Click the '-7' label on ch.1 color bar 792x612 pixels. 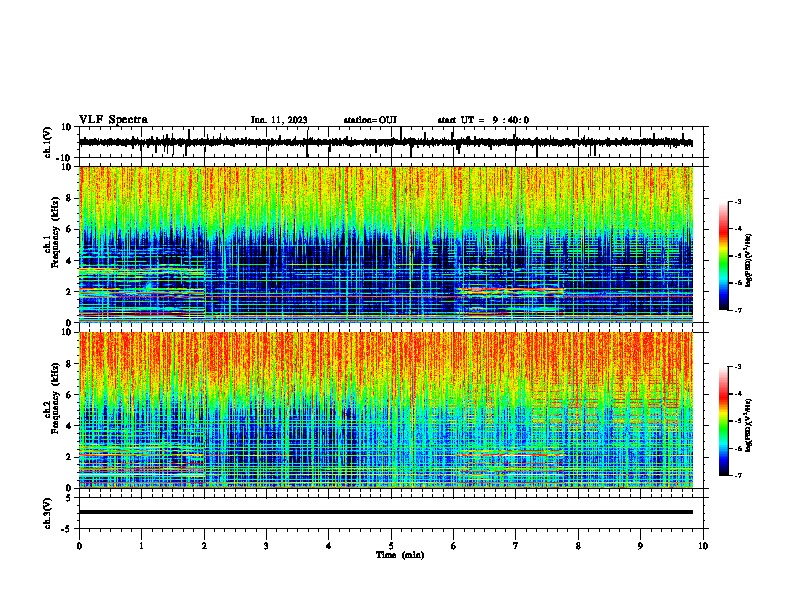[737, 310]
